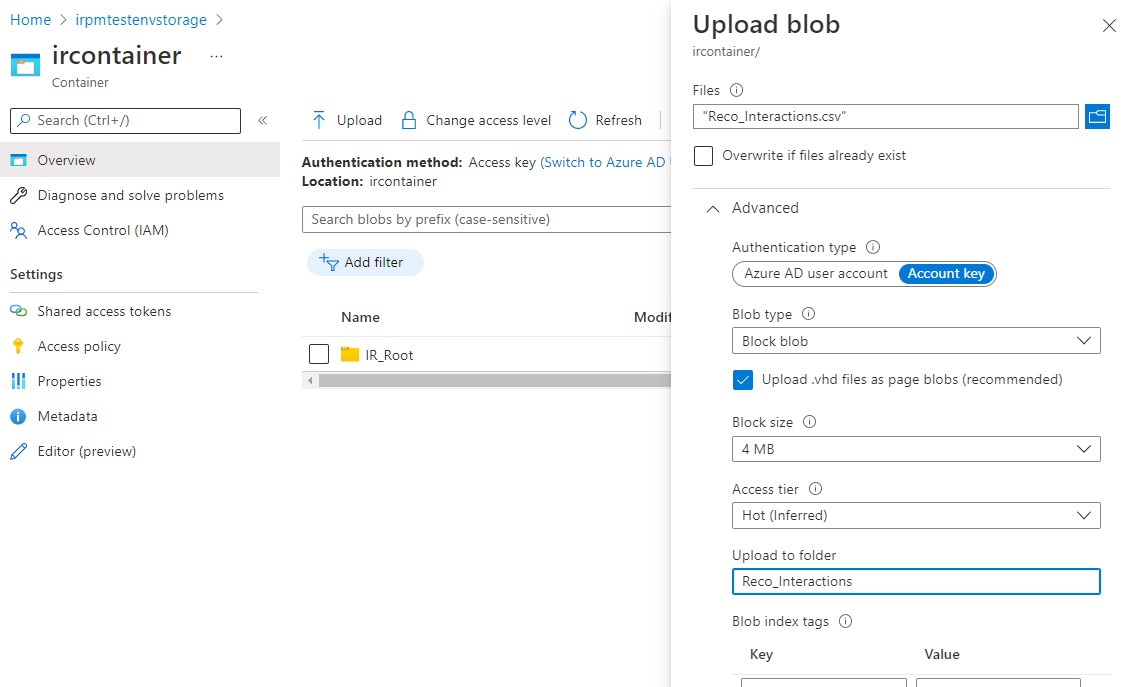The height and width of the screenshot is (687, 1124).
Task: Click the Change access level lock icon
Action: coord(408,119)
